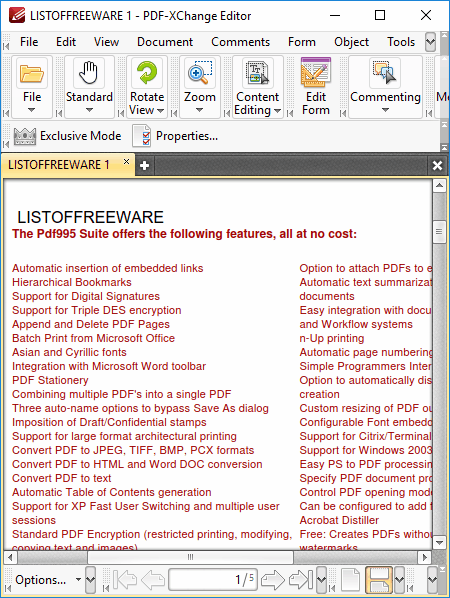Click 'Asian and Cyrillic fonts' text

[69, 352]
